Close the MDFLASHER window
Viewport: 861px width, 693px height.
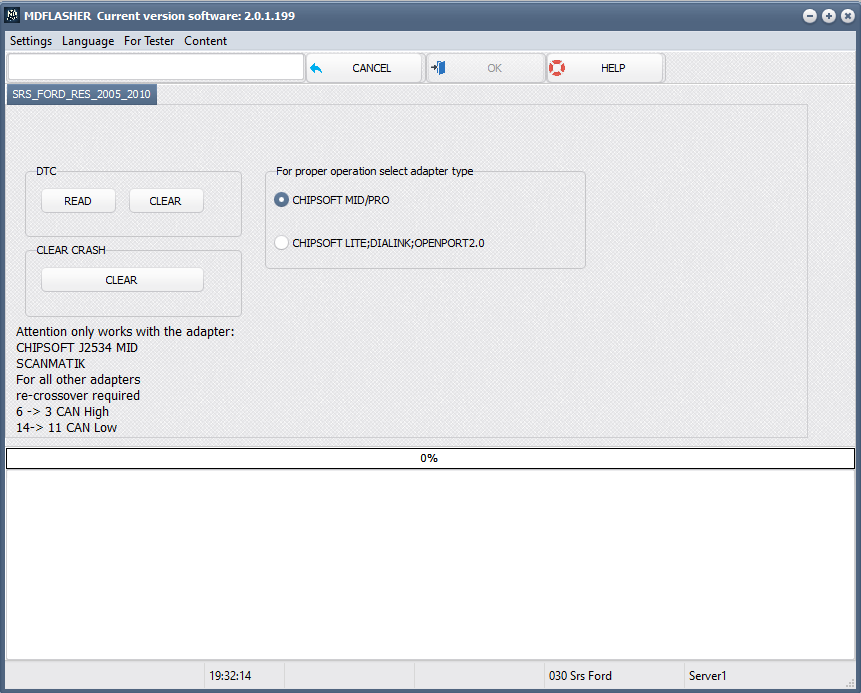[848, 16]
